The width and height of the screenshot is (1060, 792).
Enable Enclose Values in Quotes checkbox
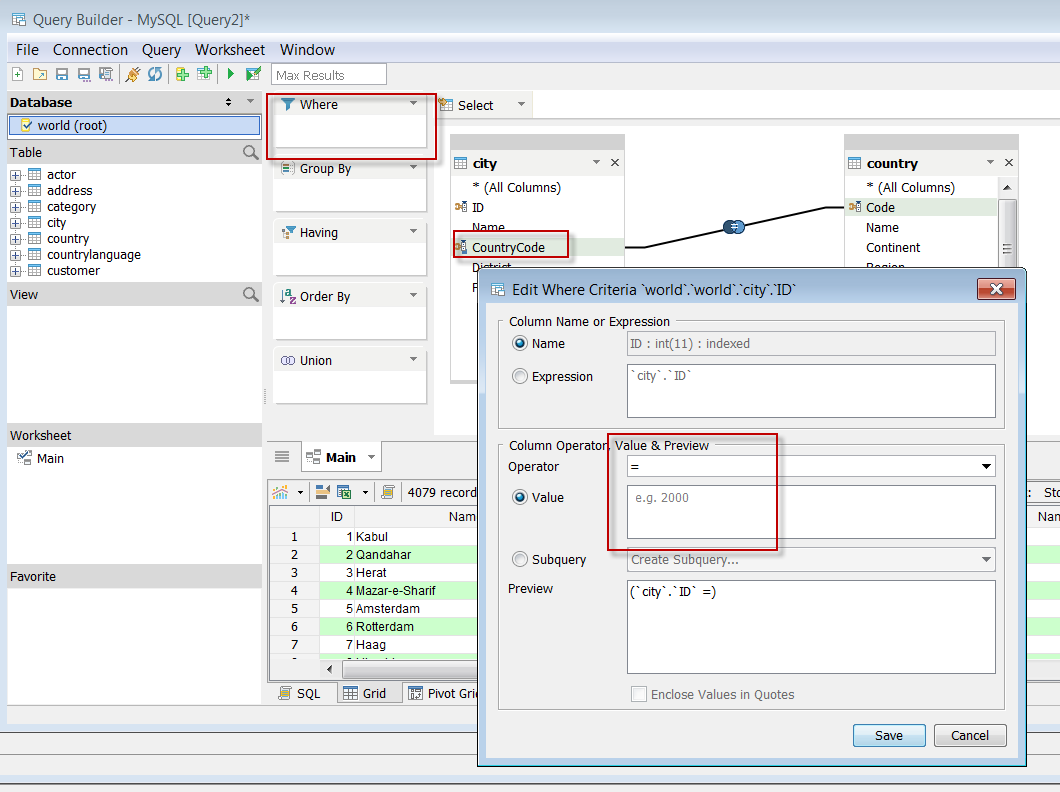click(638, 694)
